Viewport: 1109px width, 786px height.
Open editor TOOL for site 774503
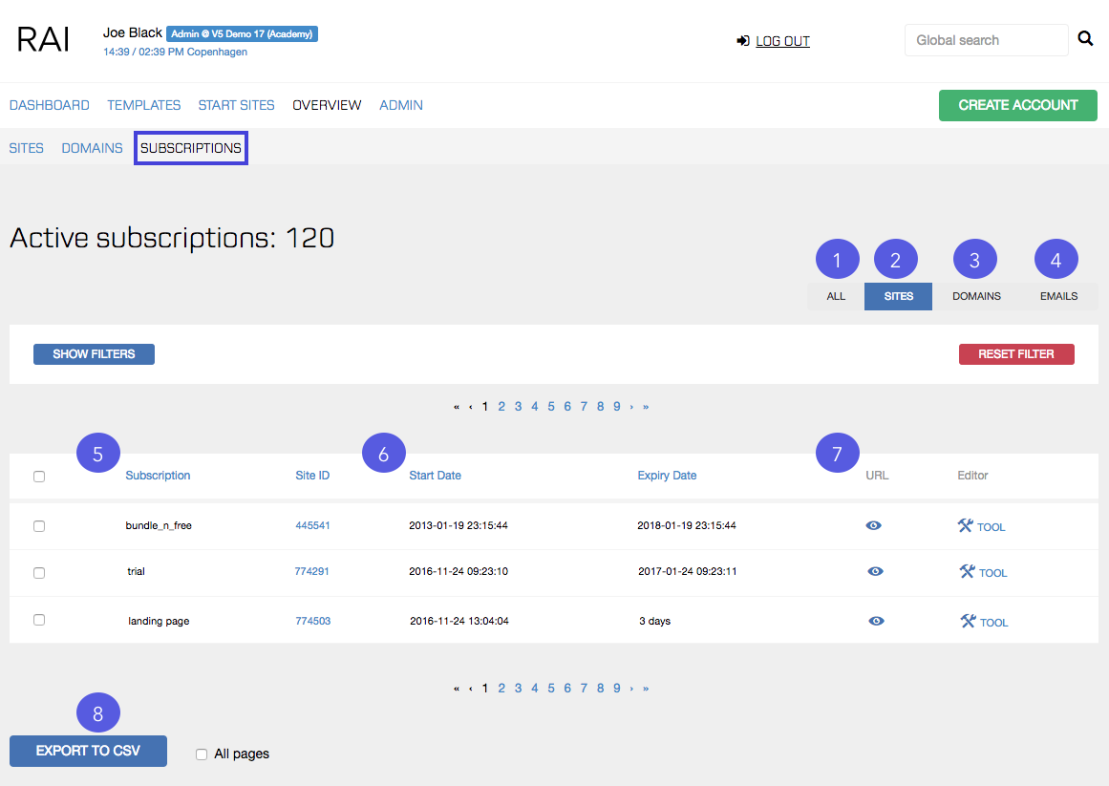[984, 621]
